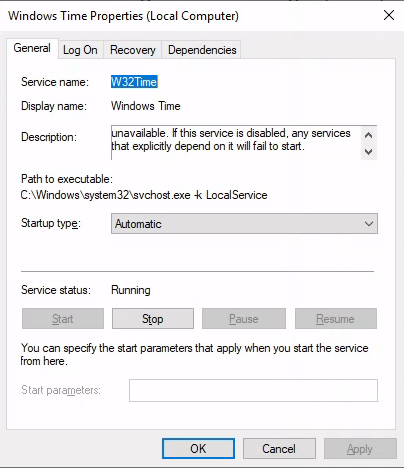
Task: Stop the Windows Time service
Action: click(153, 319)
